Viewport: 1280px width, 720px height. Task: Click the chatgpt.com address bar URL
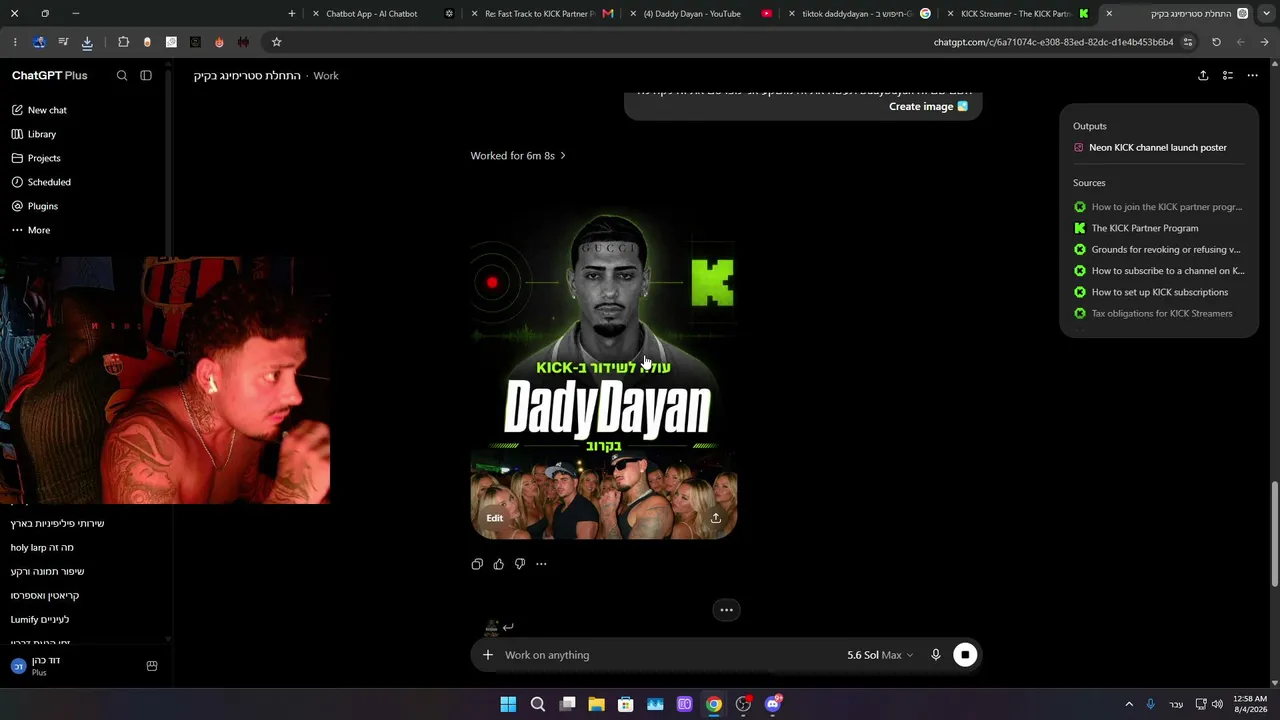click(1053, 42)
